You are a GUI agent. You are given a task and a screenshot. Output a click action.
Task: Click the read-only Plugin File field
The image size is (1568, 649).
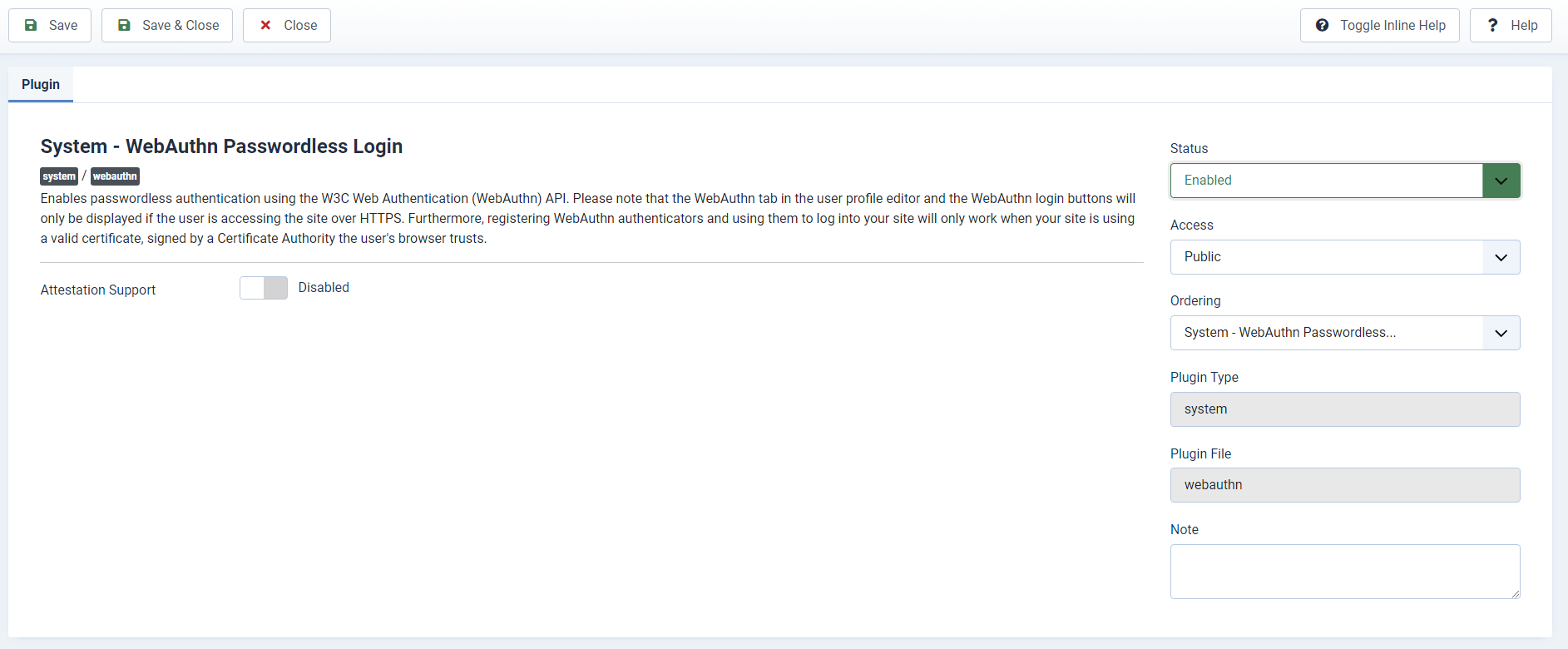point(1345,485)
